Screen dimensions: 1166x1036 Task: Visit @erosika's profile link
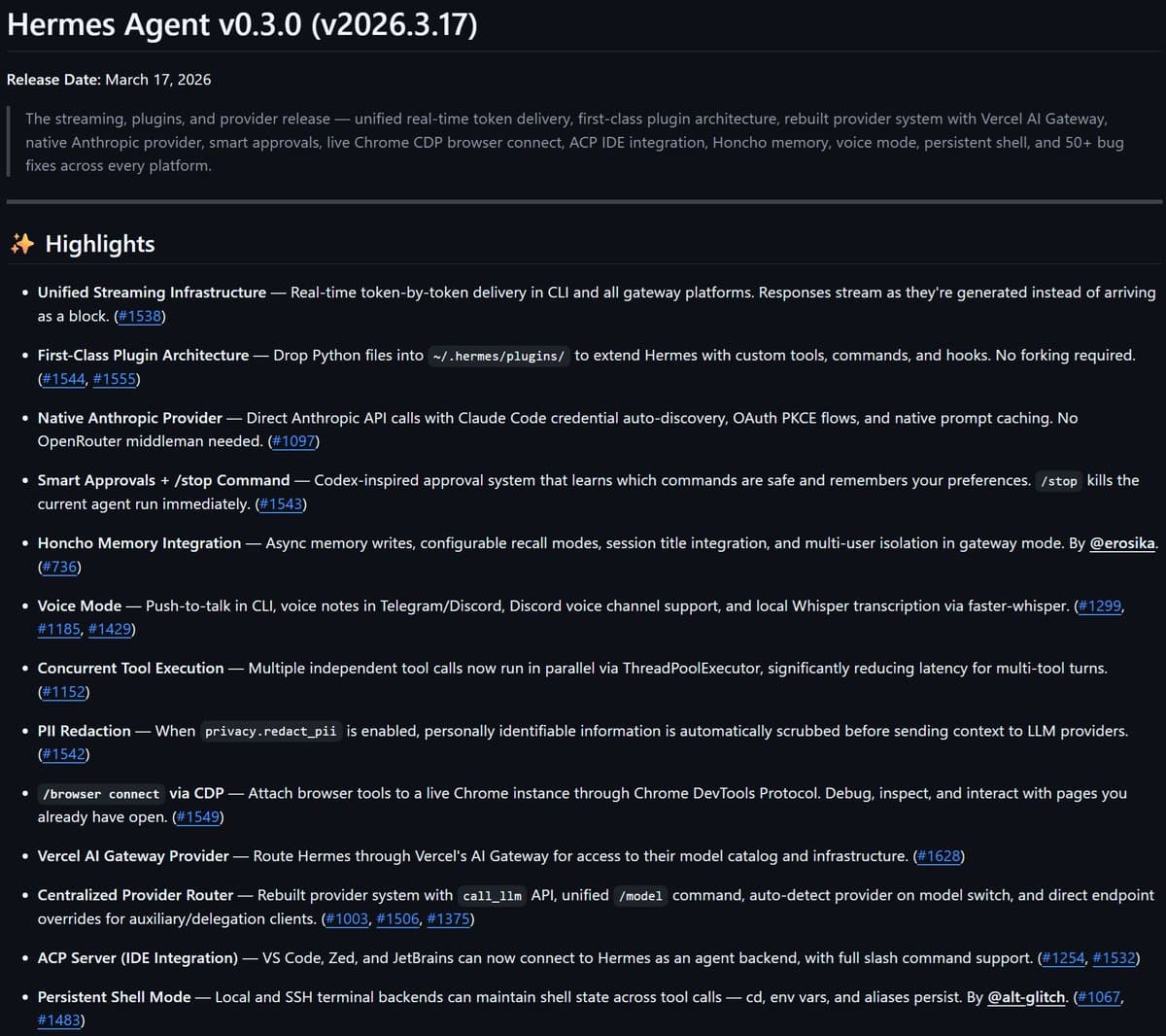click(1122, 543)
